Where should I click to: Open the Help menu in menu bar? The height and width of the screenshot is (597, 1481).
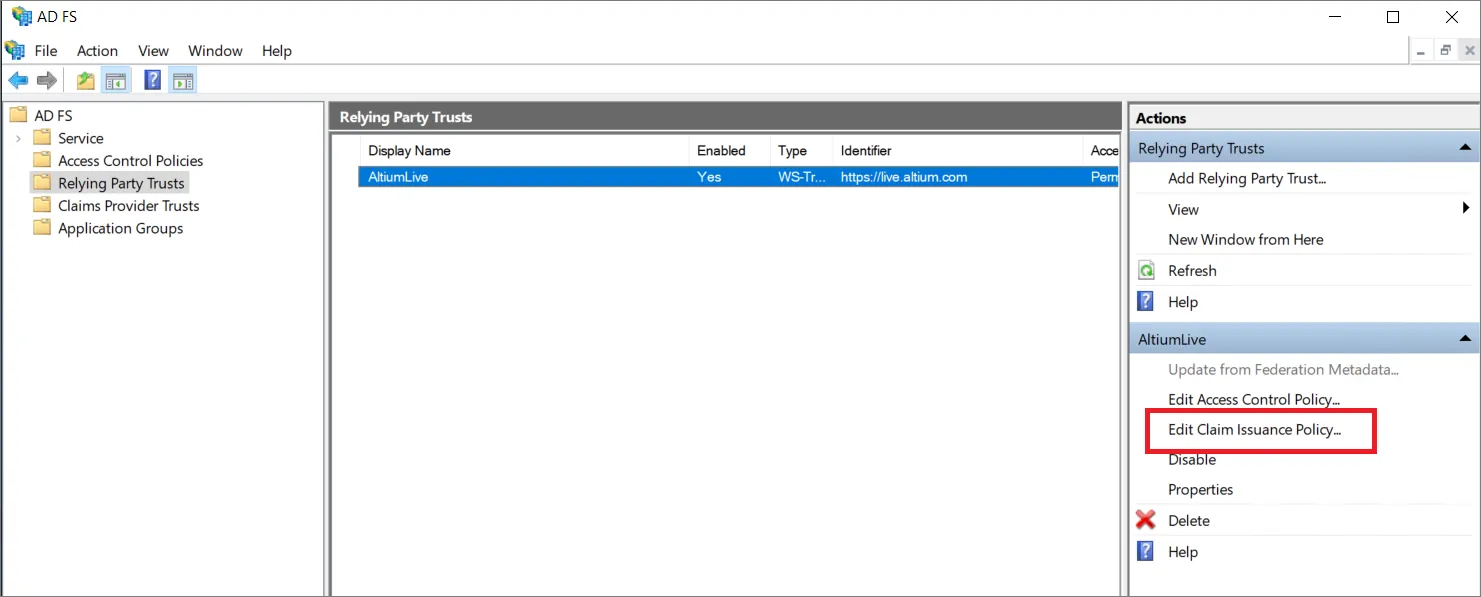(x=277, y=50)
